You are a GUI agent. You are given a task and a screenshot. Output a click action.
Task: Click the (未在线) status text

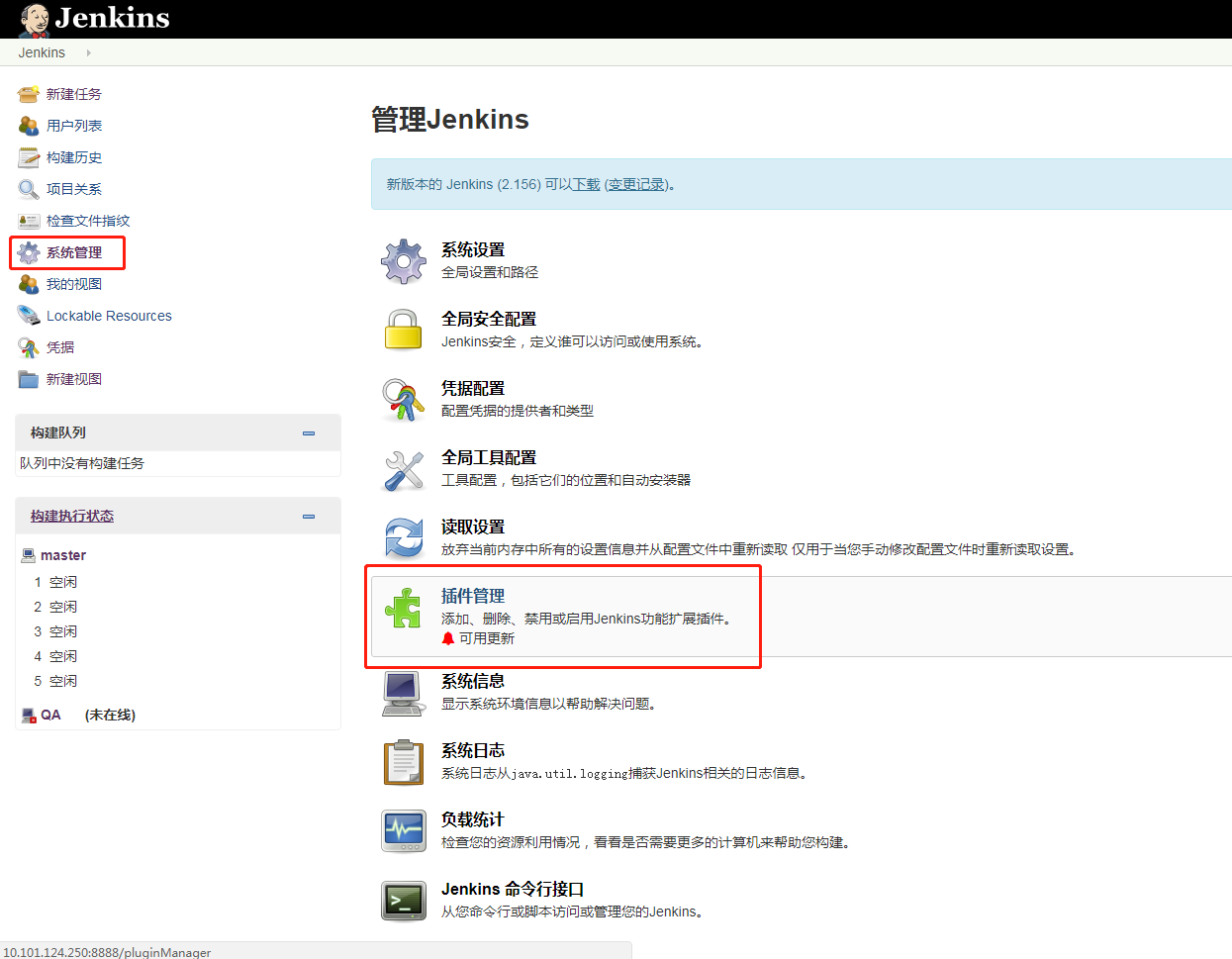tap(110, 715)
